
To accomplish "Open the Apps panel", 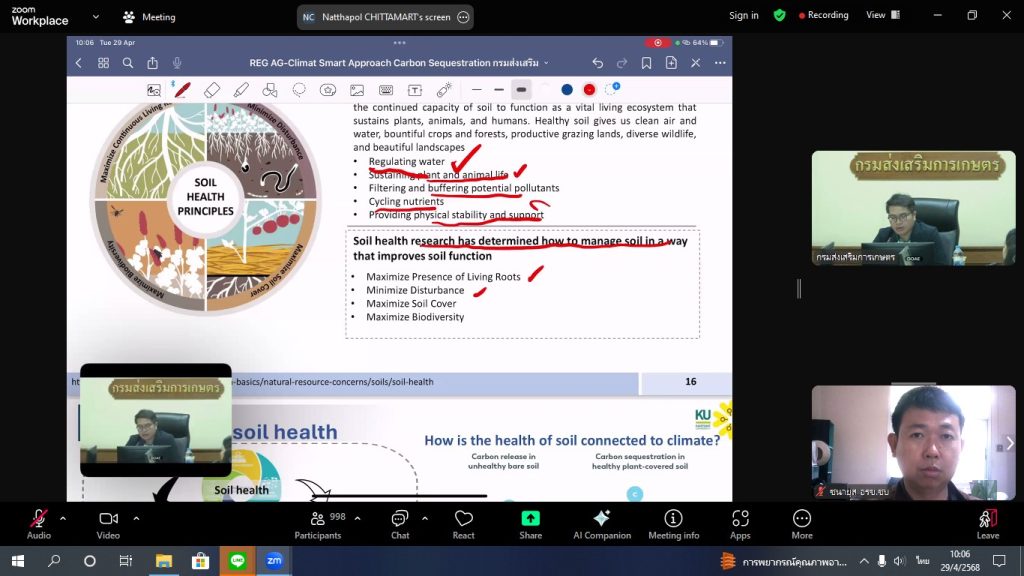I will pyautogui.click(x=740, y=524).
